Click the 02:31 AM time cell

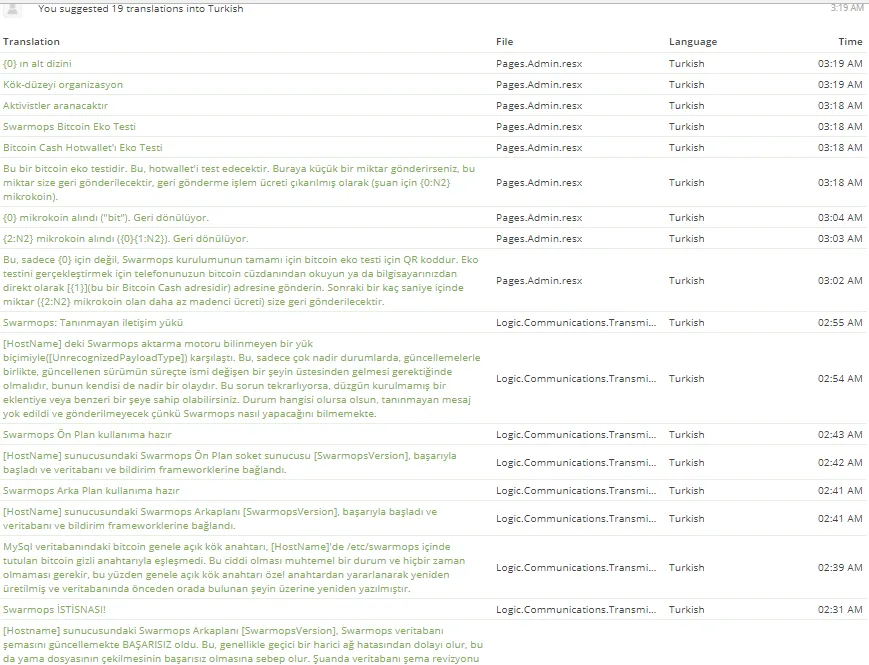pyautogui.click(x=840, y=610)
